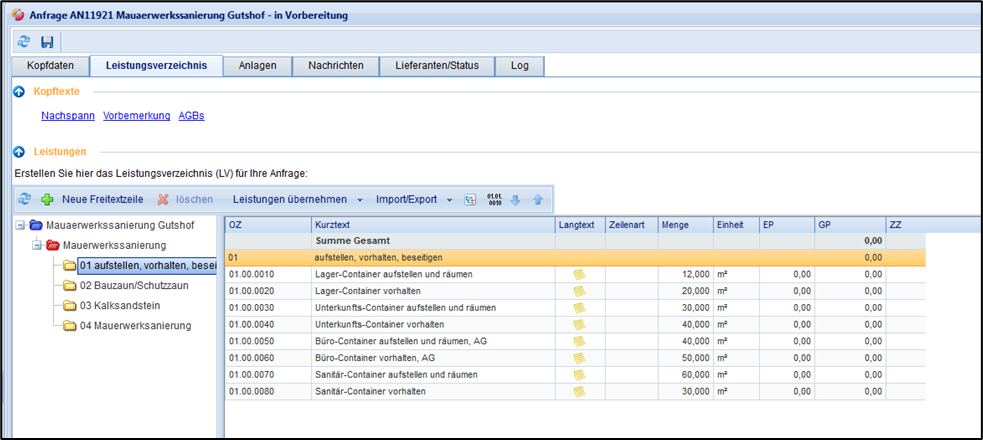The width and height of the screenshot is (983, 440).
Task: Click the Menge cell of Büro-Container vorhalten, AG
Action: point(684,357)
